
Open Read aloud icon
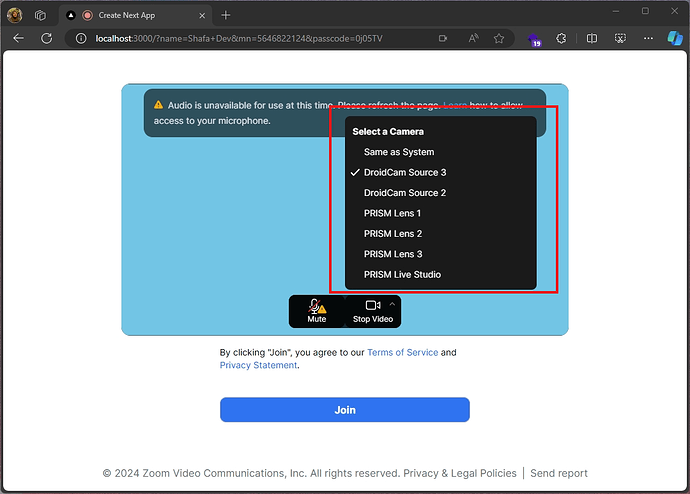point(473,39)
